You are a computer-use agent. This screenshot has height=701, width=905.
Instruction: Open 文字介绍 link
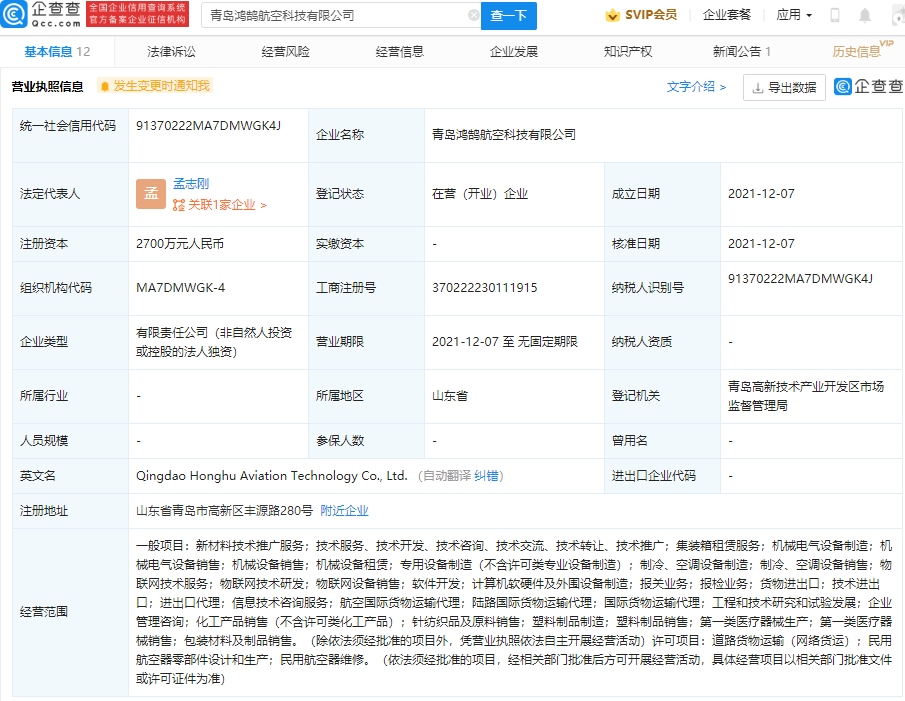(x=697, y=87)
